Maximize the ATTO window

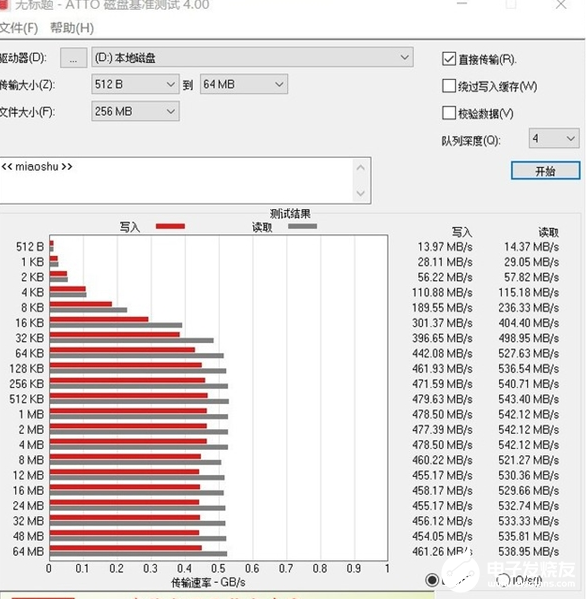point(511,4)
